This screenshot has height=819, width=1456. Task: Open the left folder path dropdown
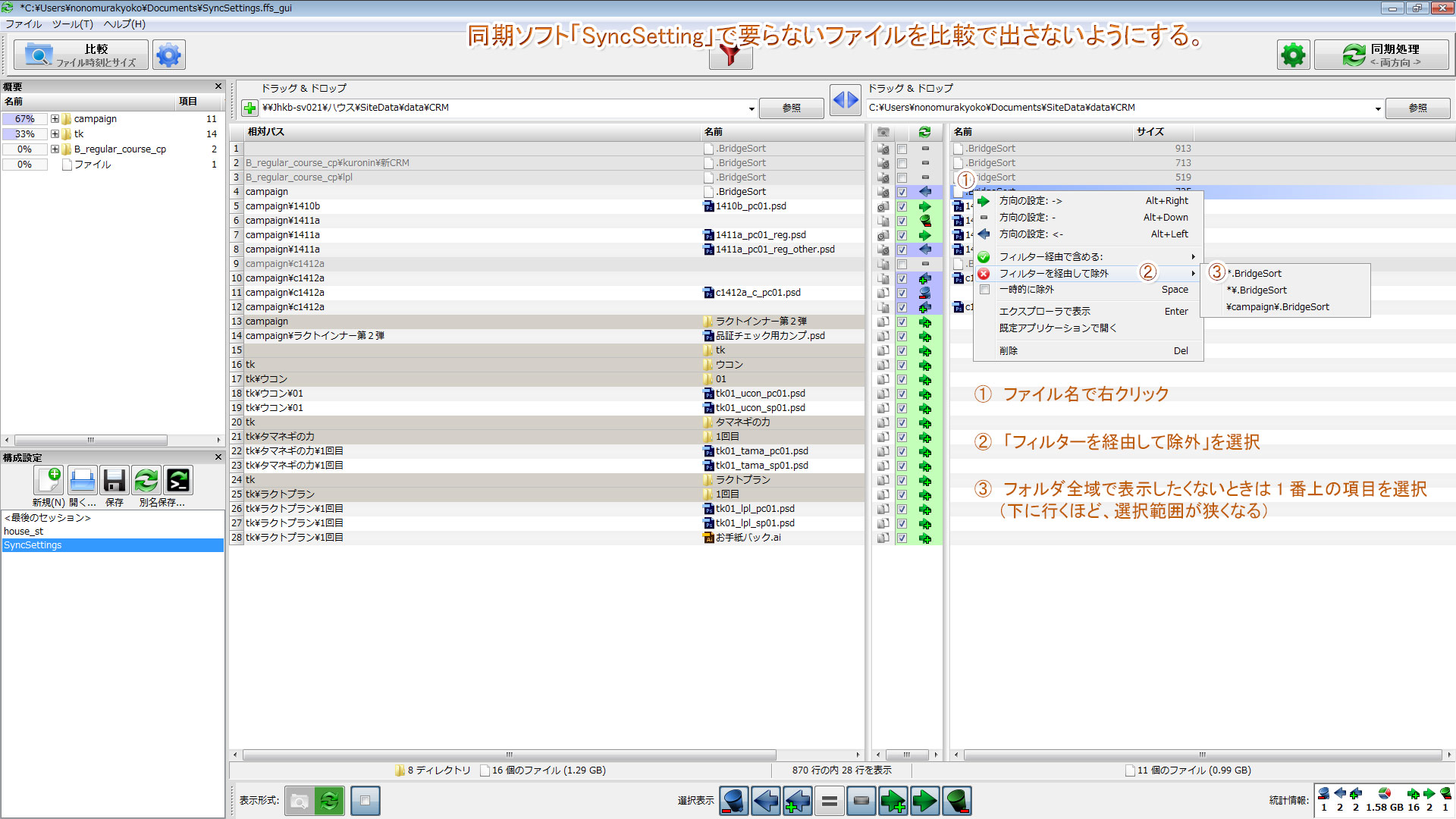click(x=752, y=108)
